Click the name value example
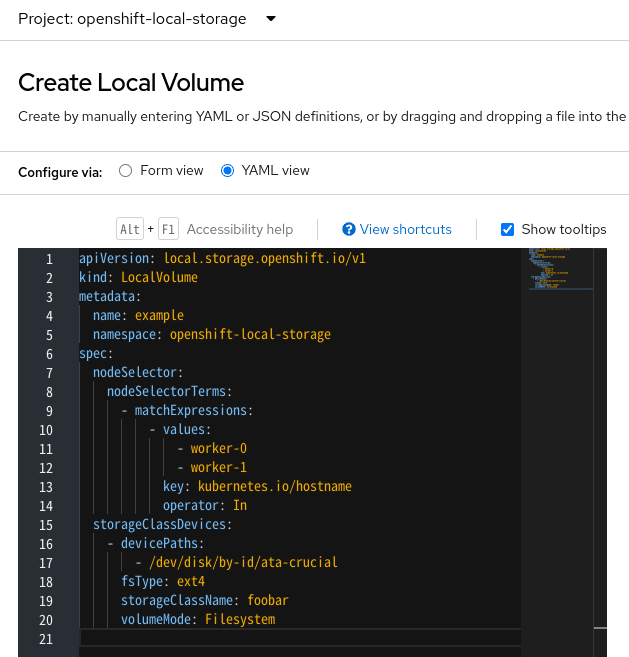Image resolution: width=629 pixels, height=657 pixels. click(159, 316)
